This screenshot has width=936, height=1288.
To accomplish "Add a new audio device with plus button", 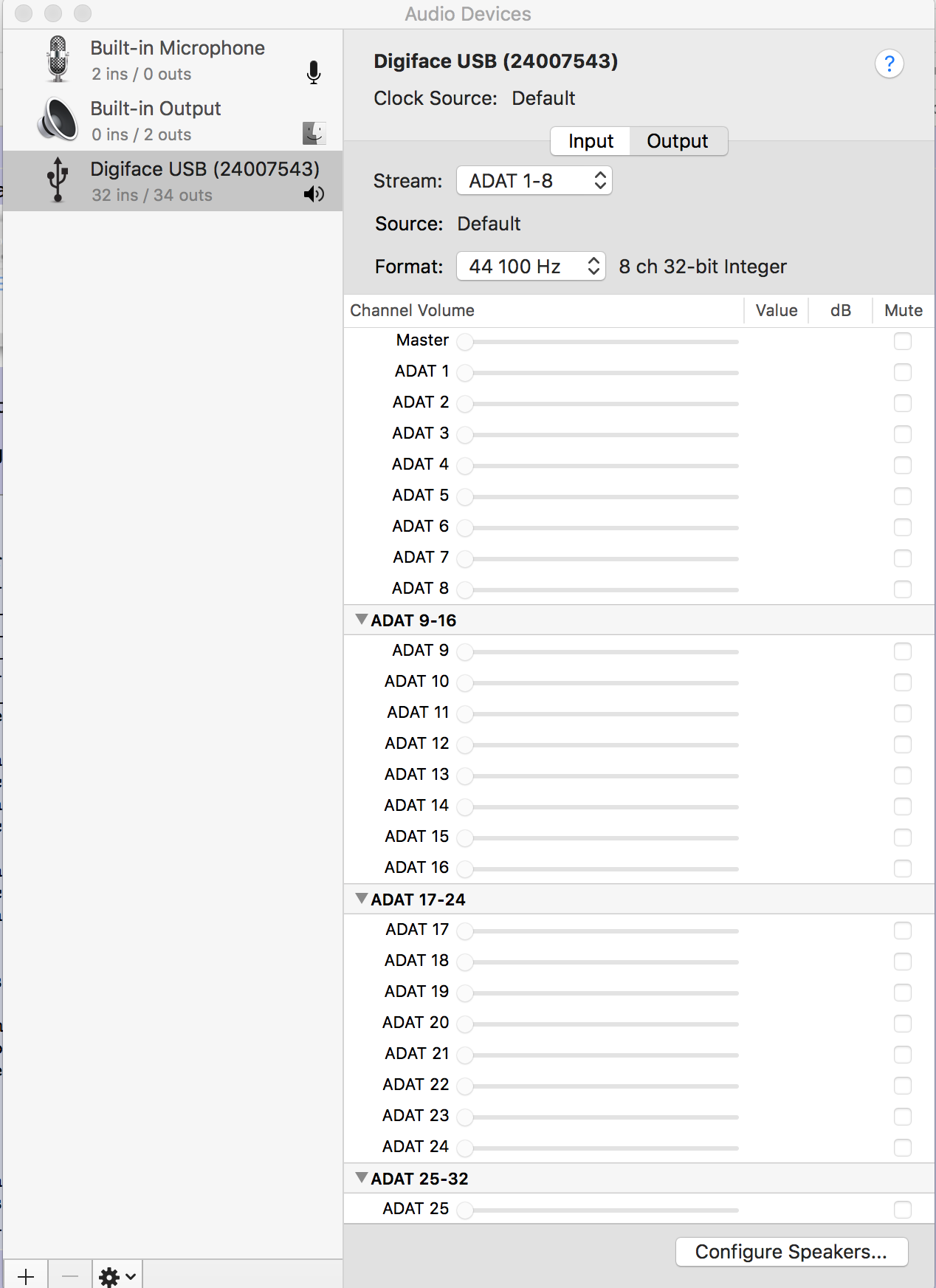I will 26,1275.
